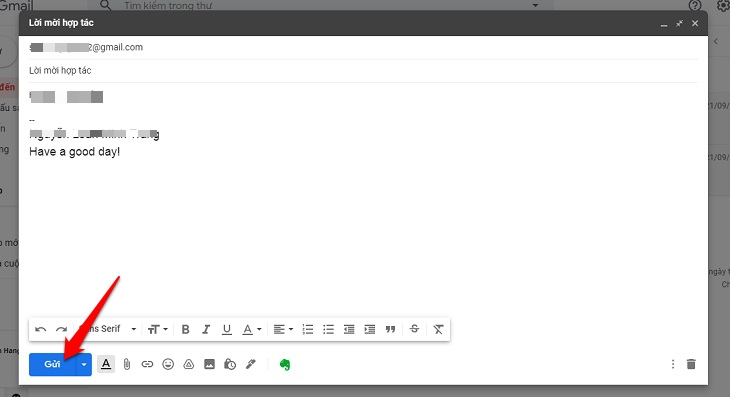Toggle bold formatting

pos(185,330)
